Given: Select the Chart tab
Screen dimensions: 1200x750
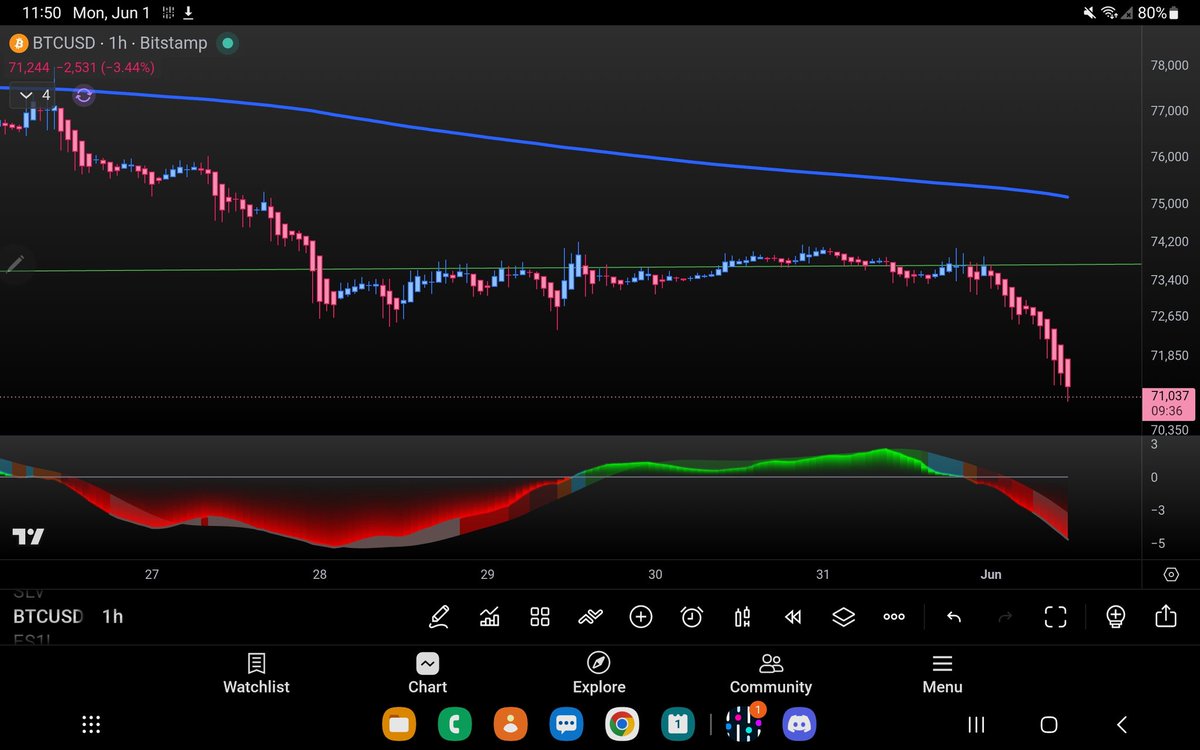Looking at the screenshot, I should point(427,674).
